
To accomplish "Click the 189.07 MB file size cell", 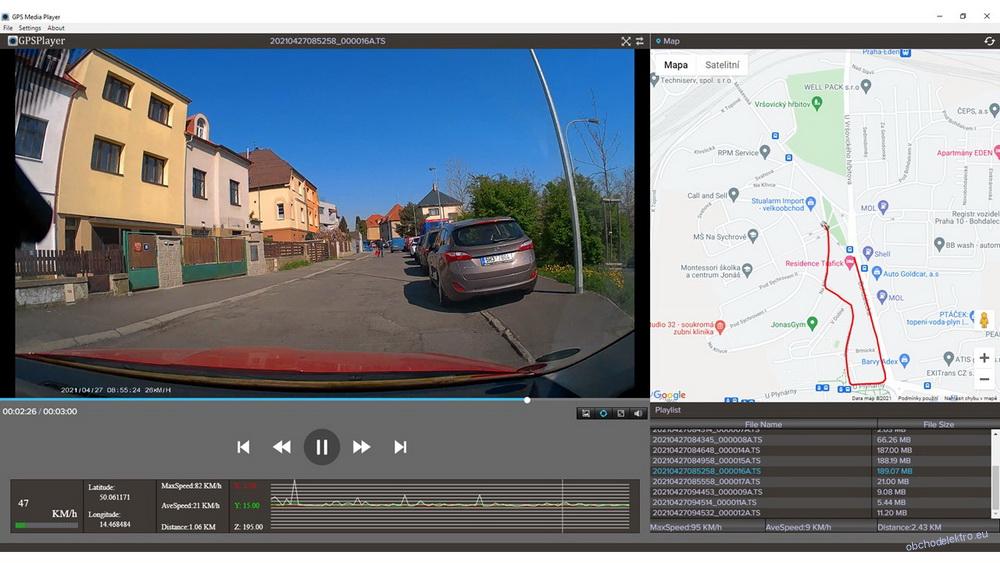I will pos(894,471).
